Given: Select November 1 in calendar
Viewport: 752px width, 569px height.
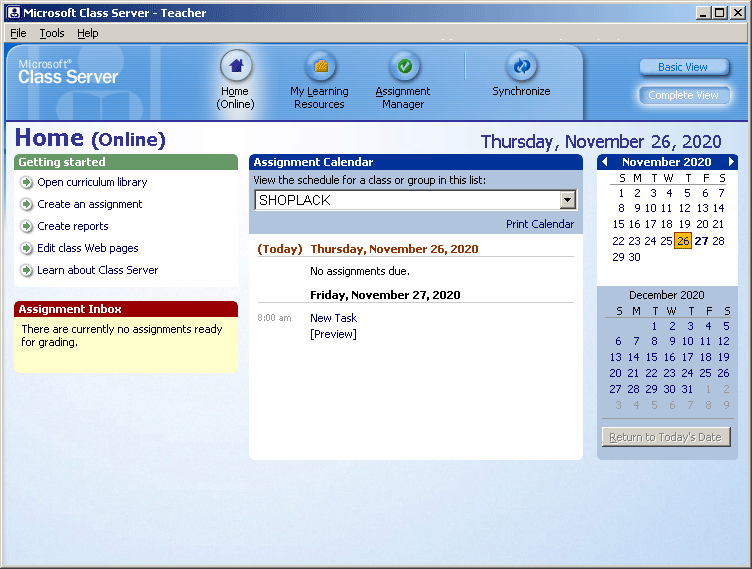Looking at the screenshot, I should [x=622, y=193].
